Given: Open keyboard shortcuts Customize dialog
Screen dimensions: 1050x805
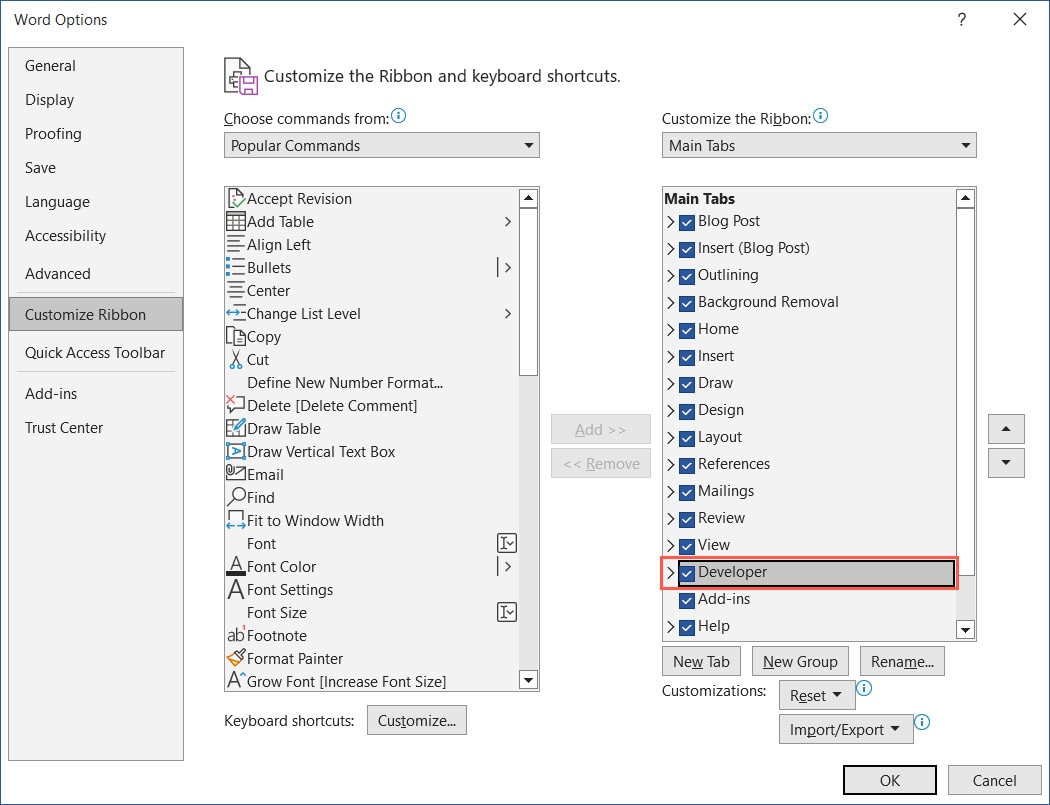Looking at the screenshot, I should pyautogui.click(x=417, y=720).
